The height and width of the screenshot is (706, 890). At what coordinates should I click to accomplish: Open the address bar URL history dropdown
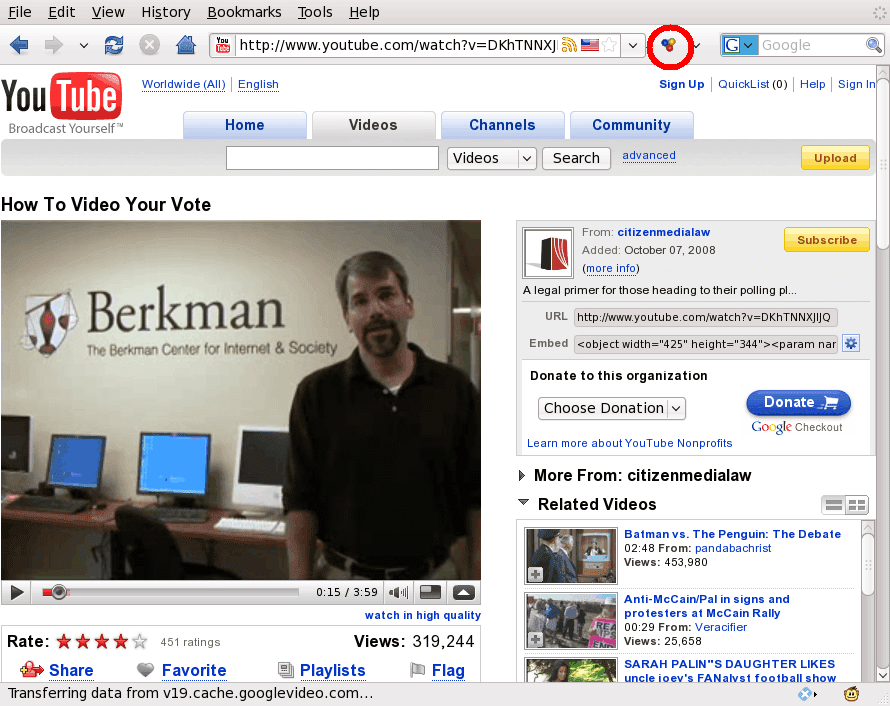[633, 45]
